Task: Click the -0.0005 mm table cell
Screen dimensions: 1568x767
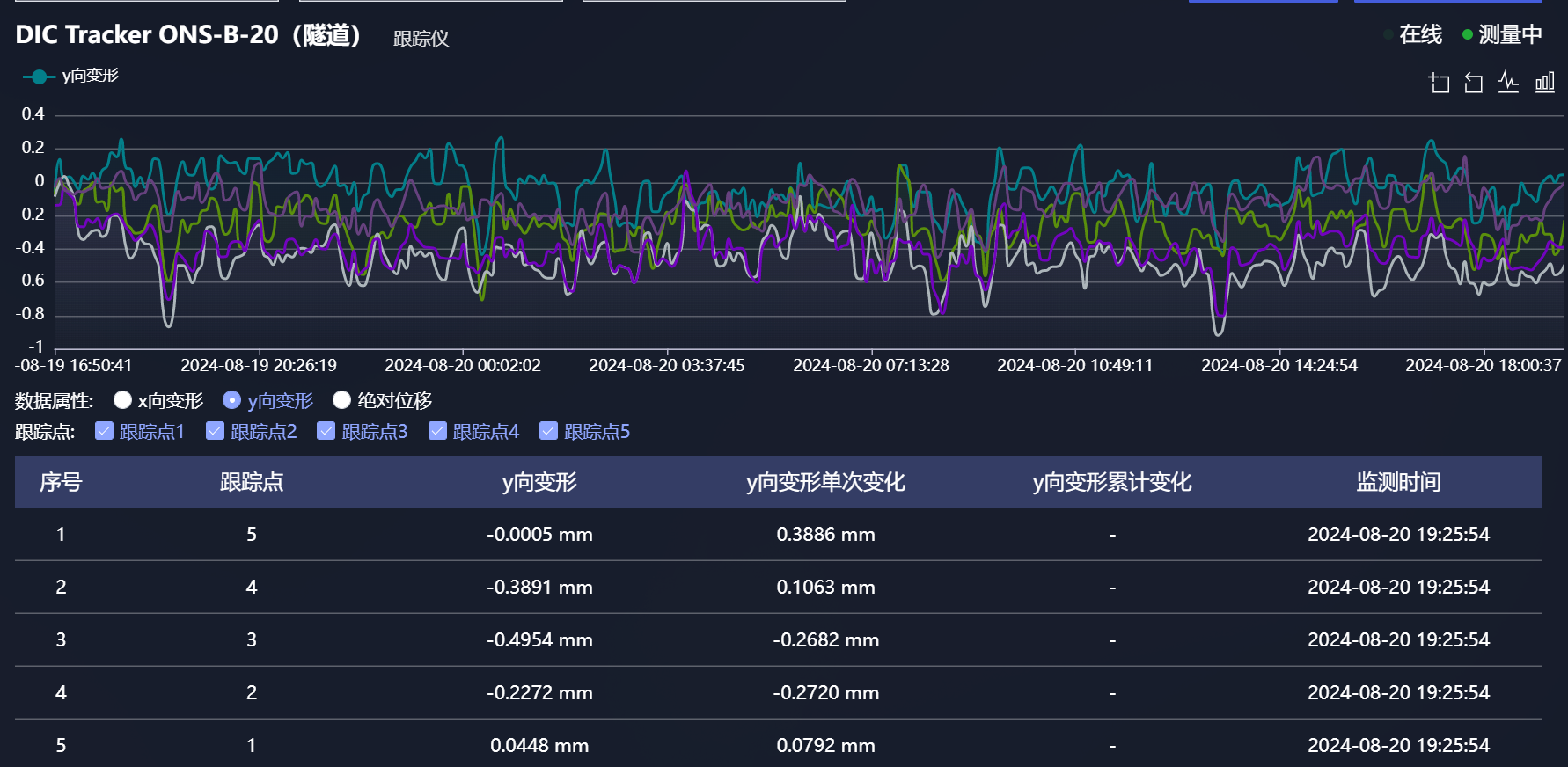Action: pyautogui.click(x=539, y=535)
